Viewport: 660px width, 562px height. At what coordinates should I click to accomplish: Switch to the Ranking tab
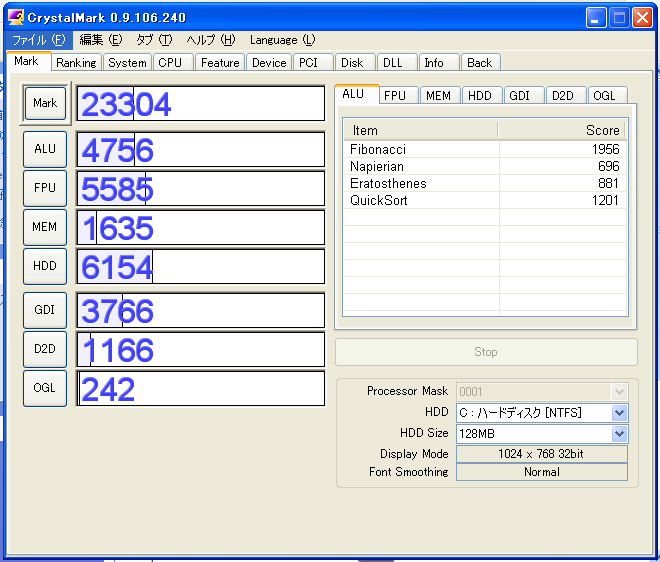[77, 63]
